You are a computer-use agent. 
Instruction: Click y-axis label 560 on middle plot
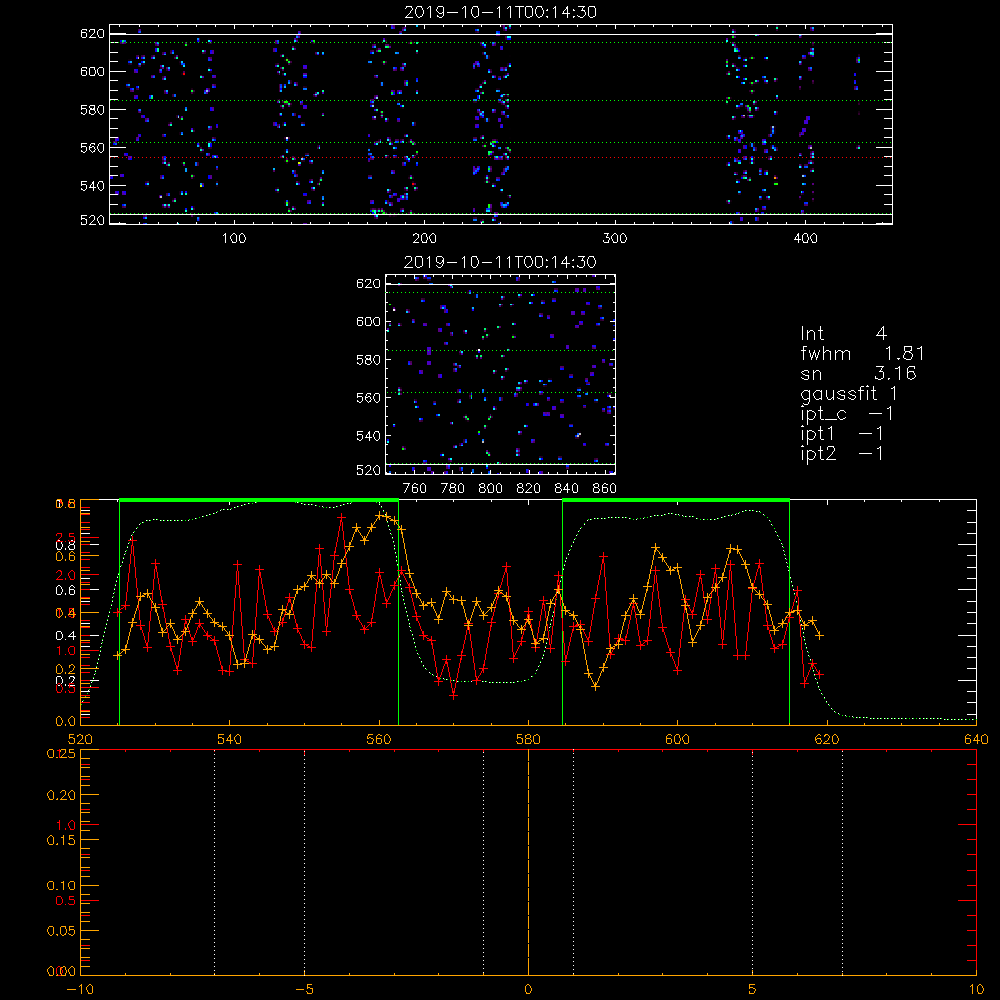tap(368, 398)
